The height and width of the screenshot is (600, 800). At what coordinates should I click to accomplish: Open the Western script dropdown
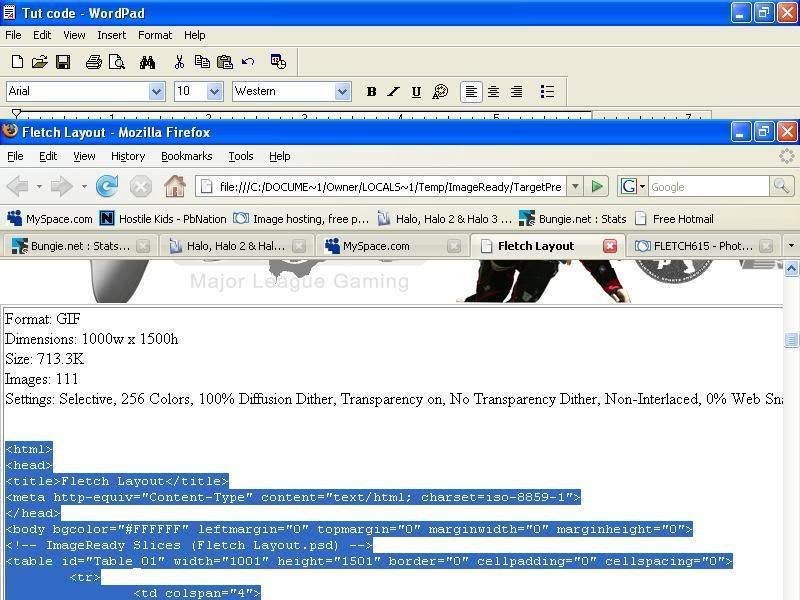click(342, 92)
